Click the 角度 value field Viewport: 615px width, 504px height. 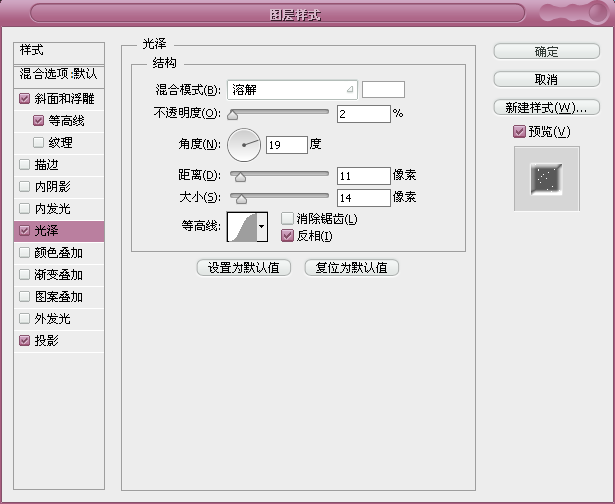tap(287, 145)
